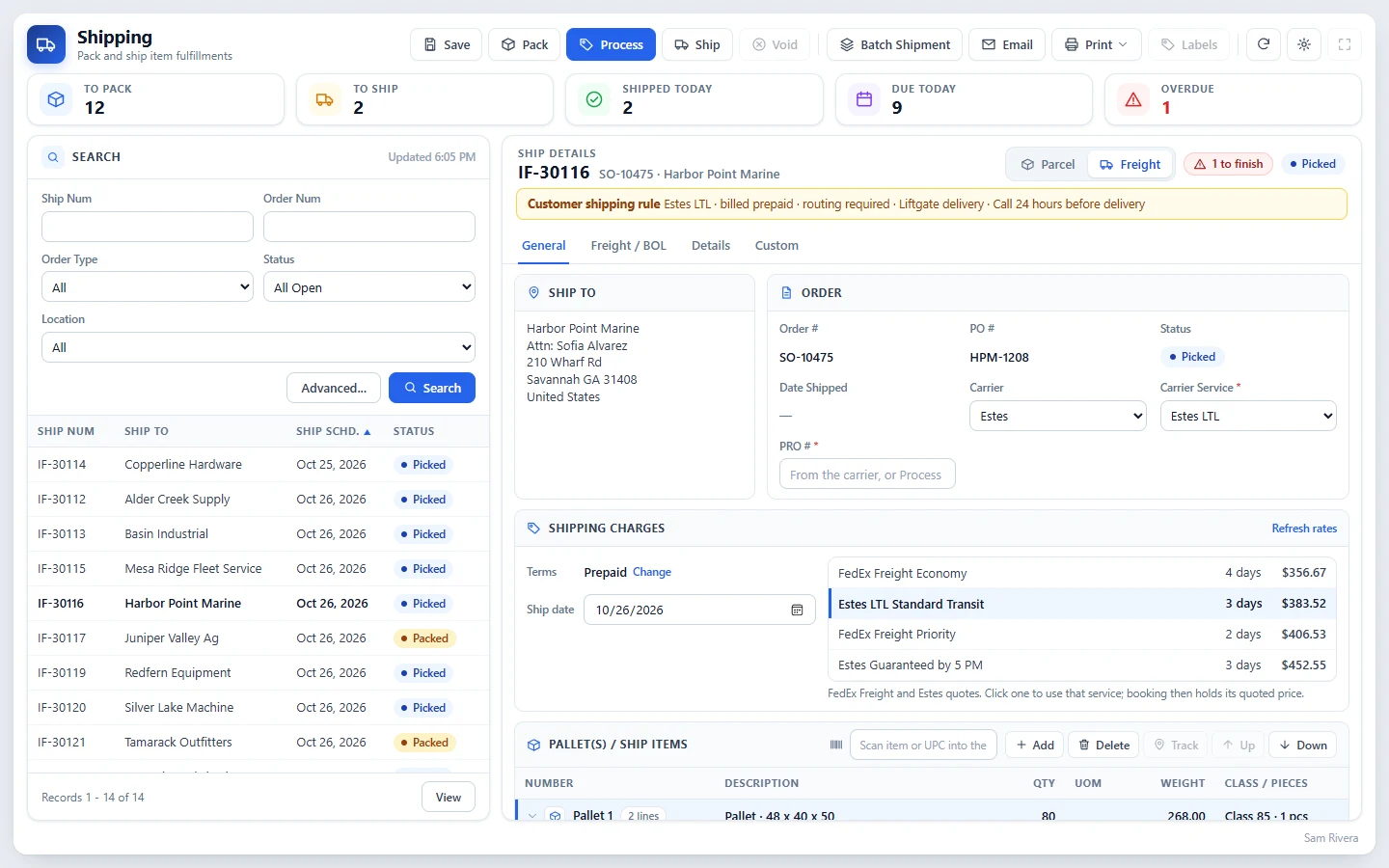Click the Refresh rates link

(1304, 529)
